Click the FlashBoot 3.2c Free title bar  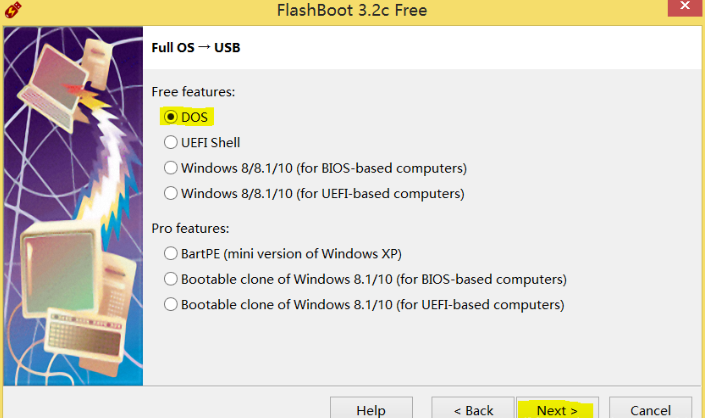(352, 10)
